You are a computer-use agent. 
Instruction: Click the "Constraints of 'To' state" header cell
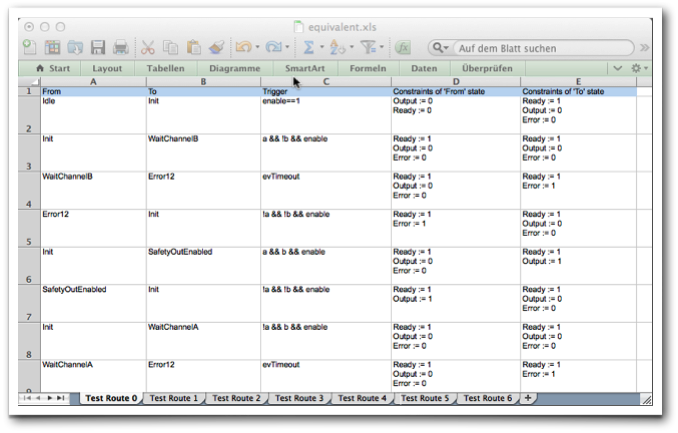pyautogui.click(x=578, y=91)
